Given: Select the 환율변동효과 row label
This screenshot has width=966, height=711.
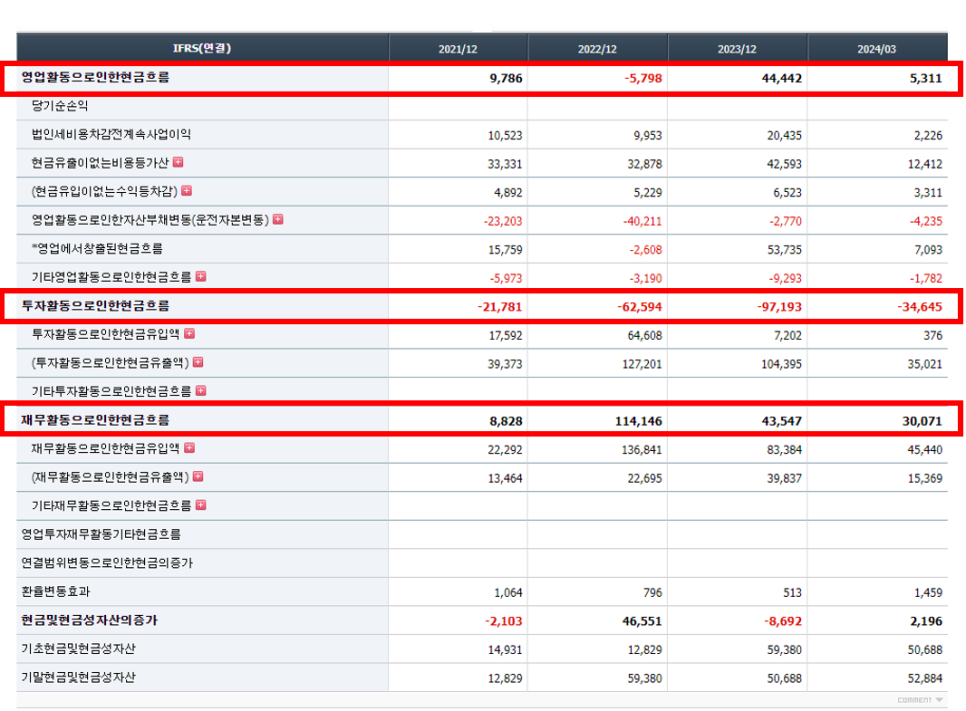Looking at the screenshot, I should pos(55,591).
